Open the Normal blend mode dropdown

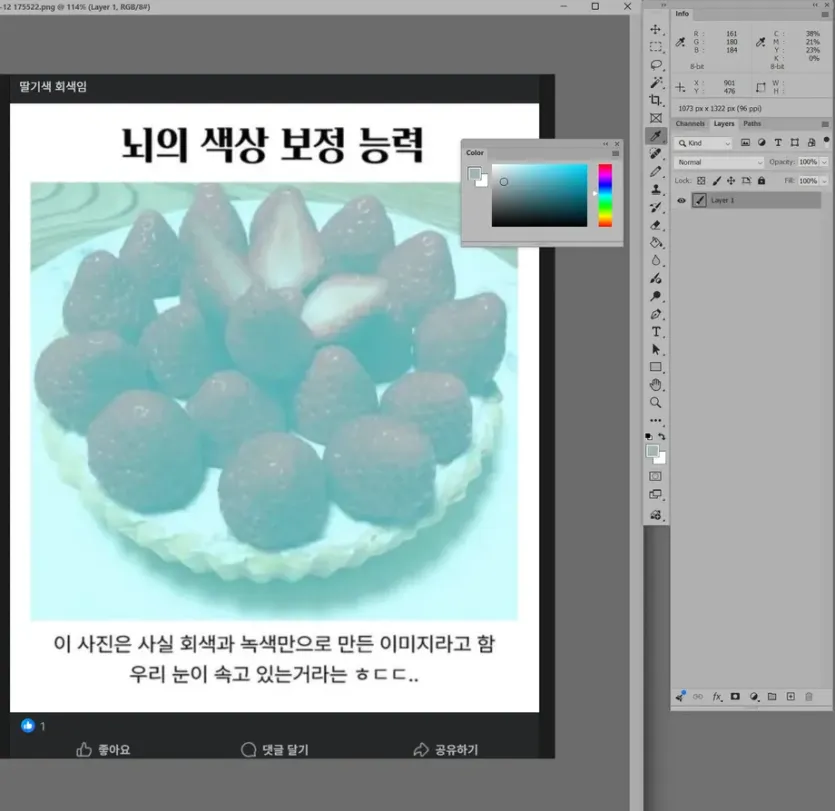pos(719,162)
